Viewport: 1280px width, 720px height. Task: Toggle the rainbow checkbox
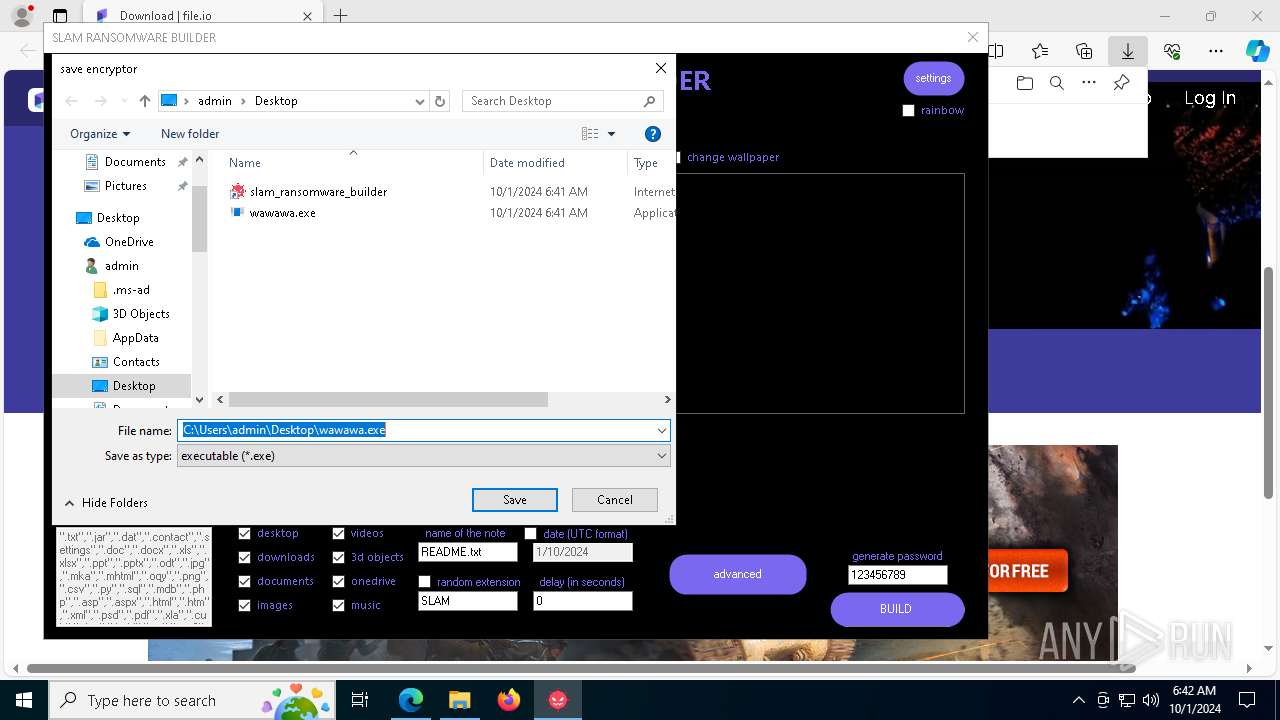(908, 111)
